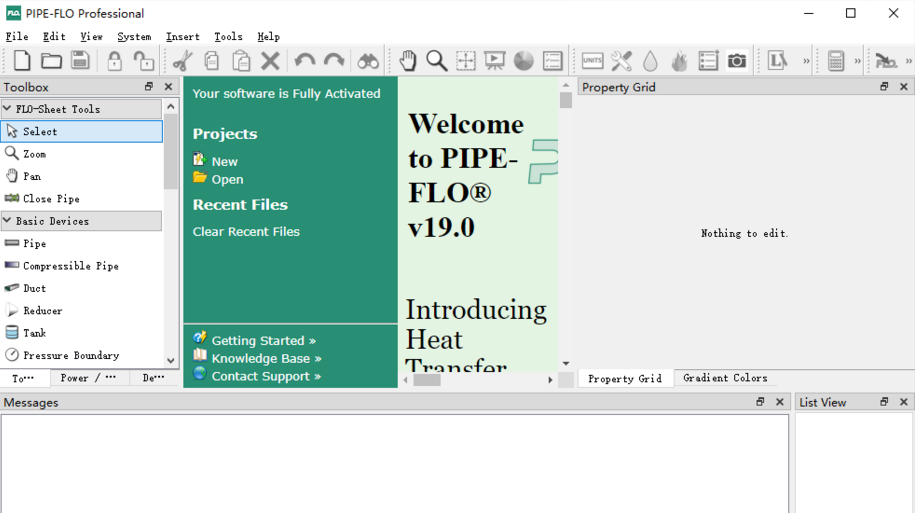
Task: Open the System menu
Action: [134, 36]
